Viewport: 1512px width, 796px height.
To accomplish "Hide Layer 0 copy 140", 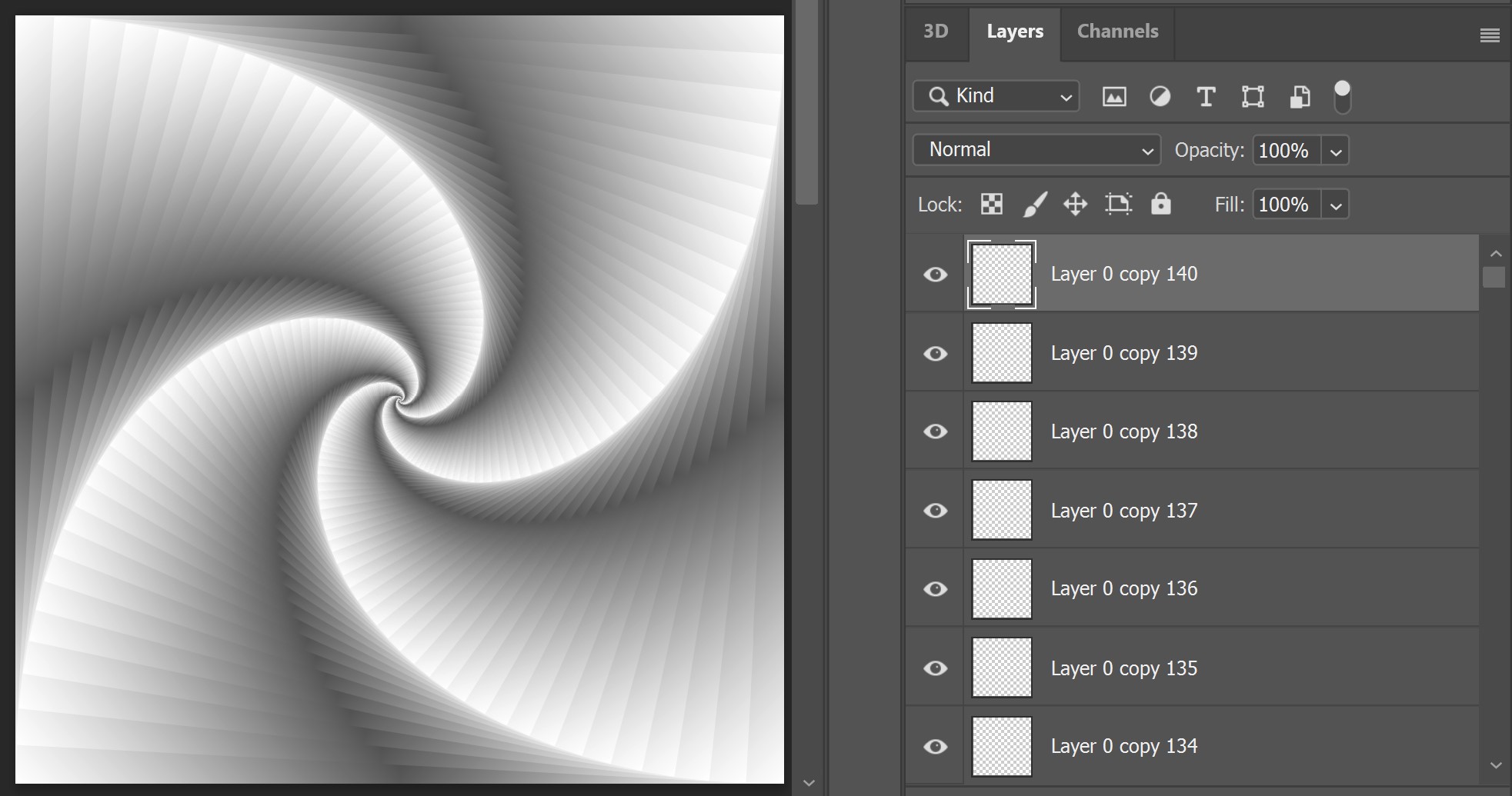I will coord(935,274).
